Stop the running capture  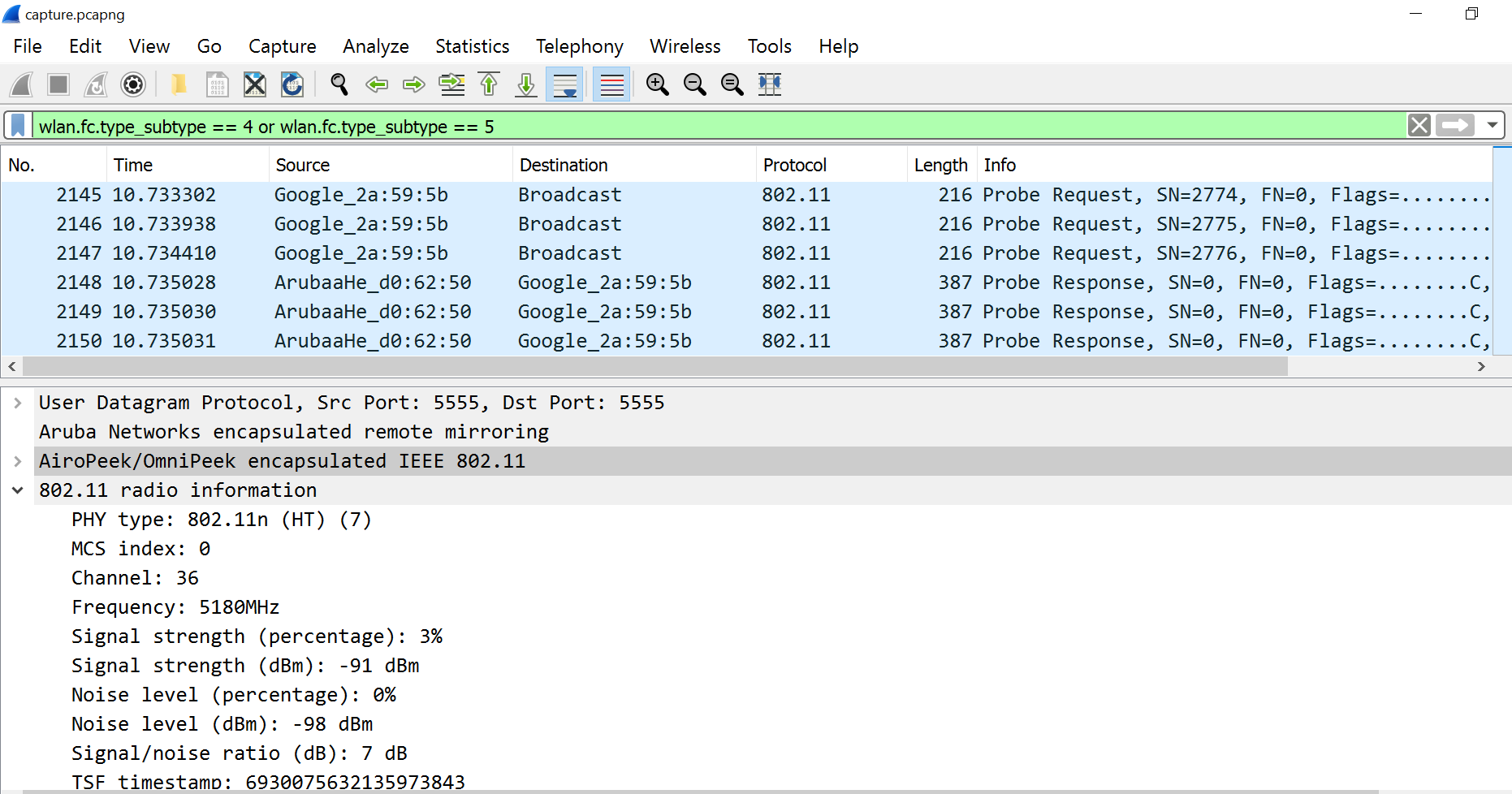click(x=58, y=84)
